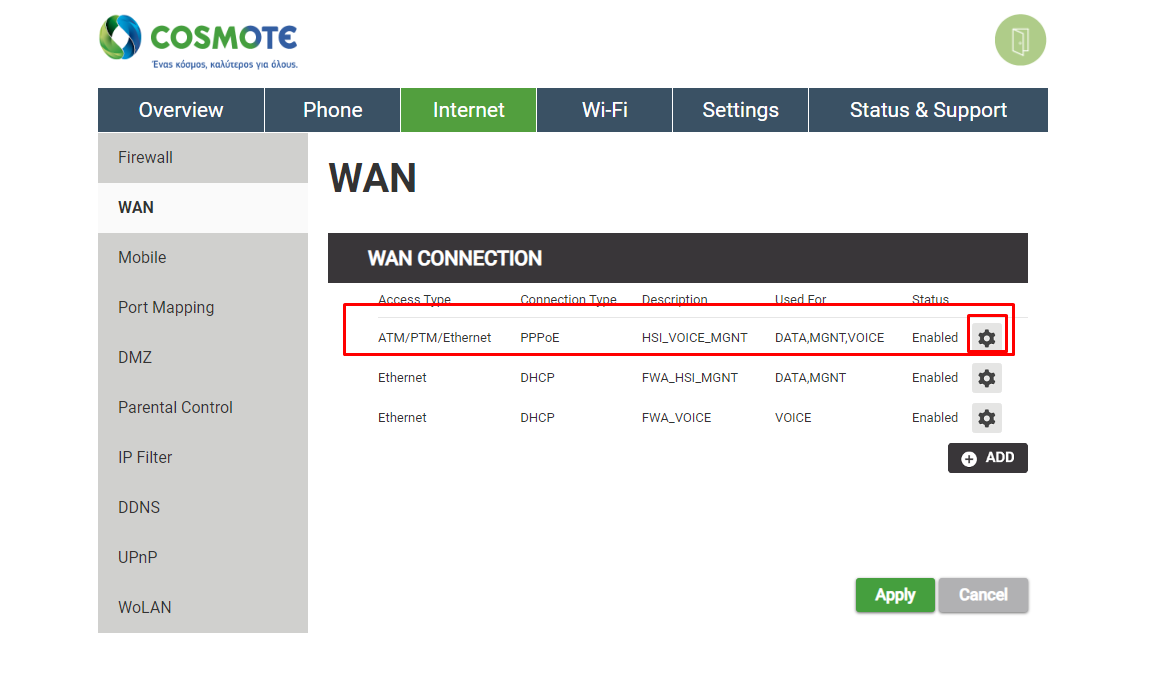Click the green Apply button
Viewport: 1175px width, 694px height.
(895, 595)
